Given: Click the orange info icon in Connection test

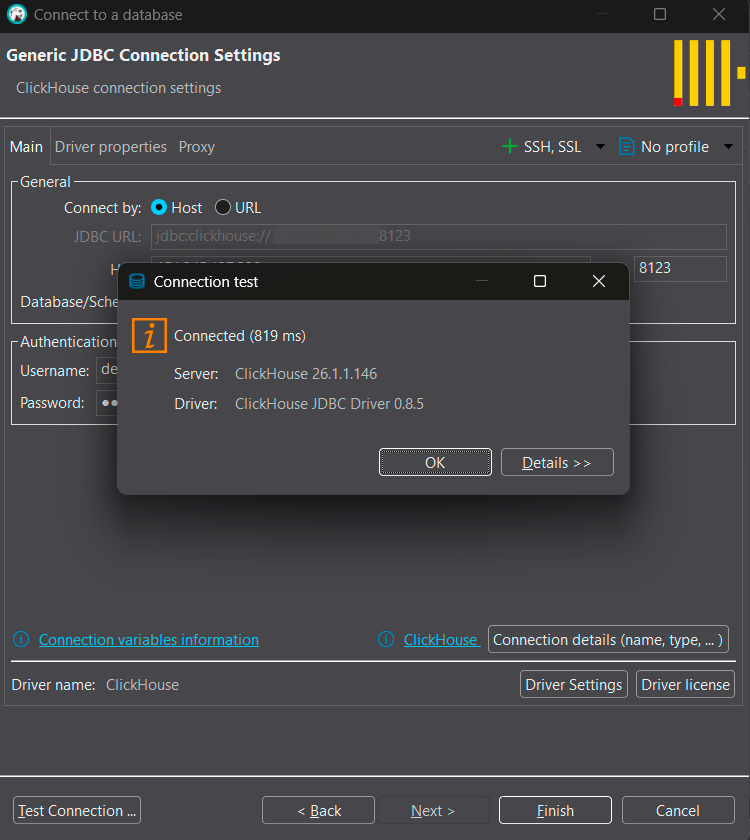Looking at the screenshot, I should (x=149, y=336).
